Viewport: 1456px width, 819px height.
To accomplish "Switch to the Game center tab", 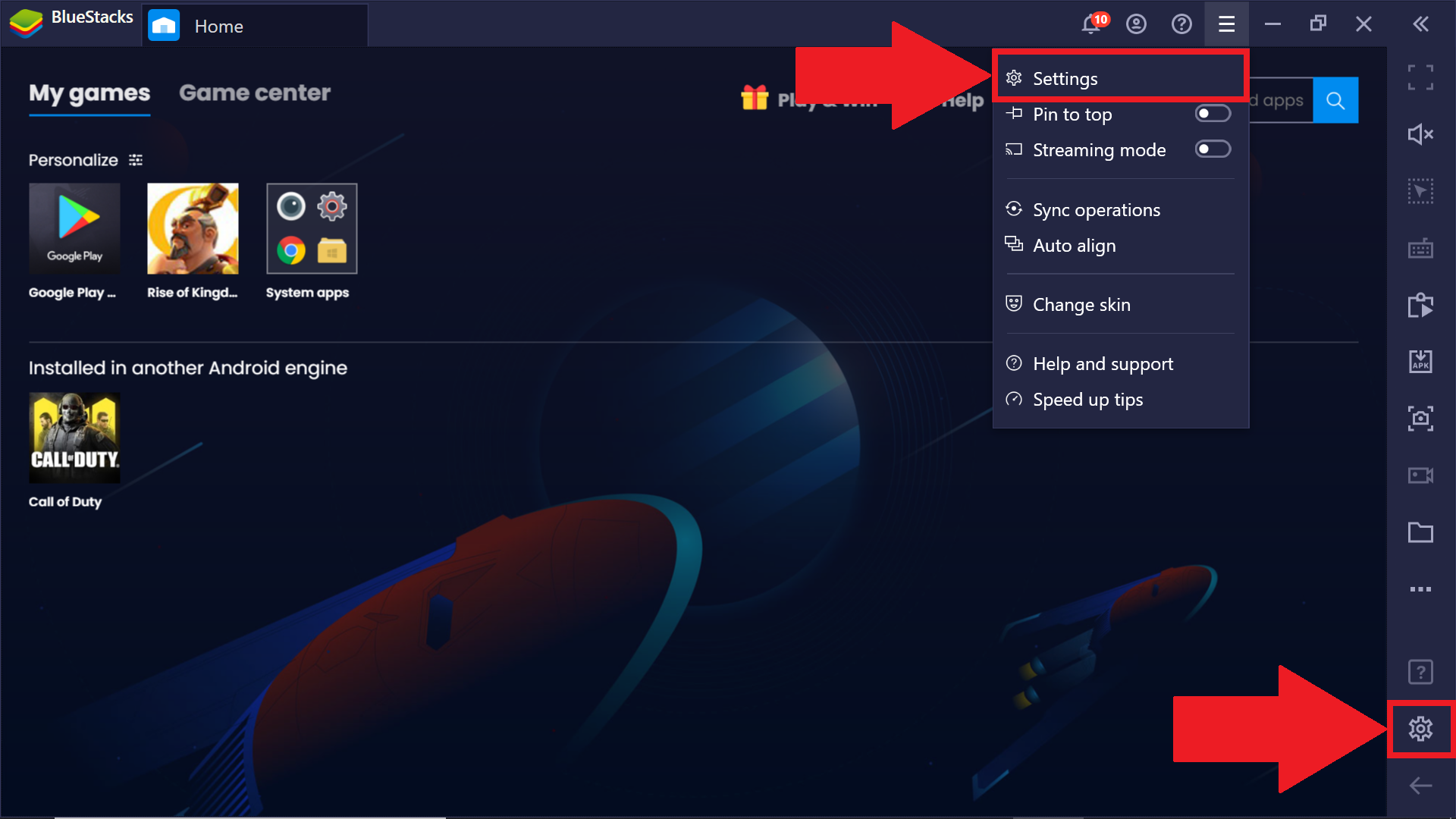I will (254, 92).
